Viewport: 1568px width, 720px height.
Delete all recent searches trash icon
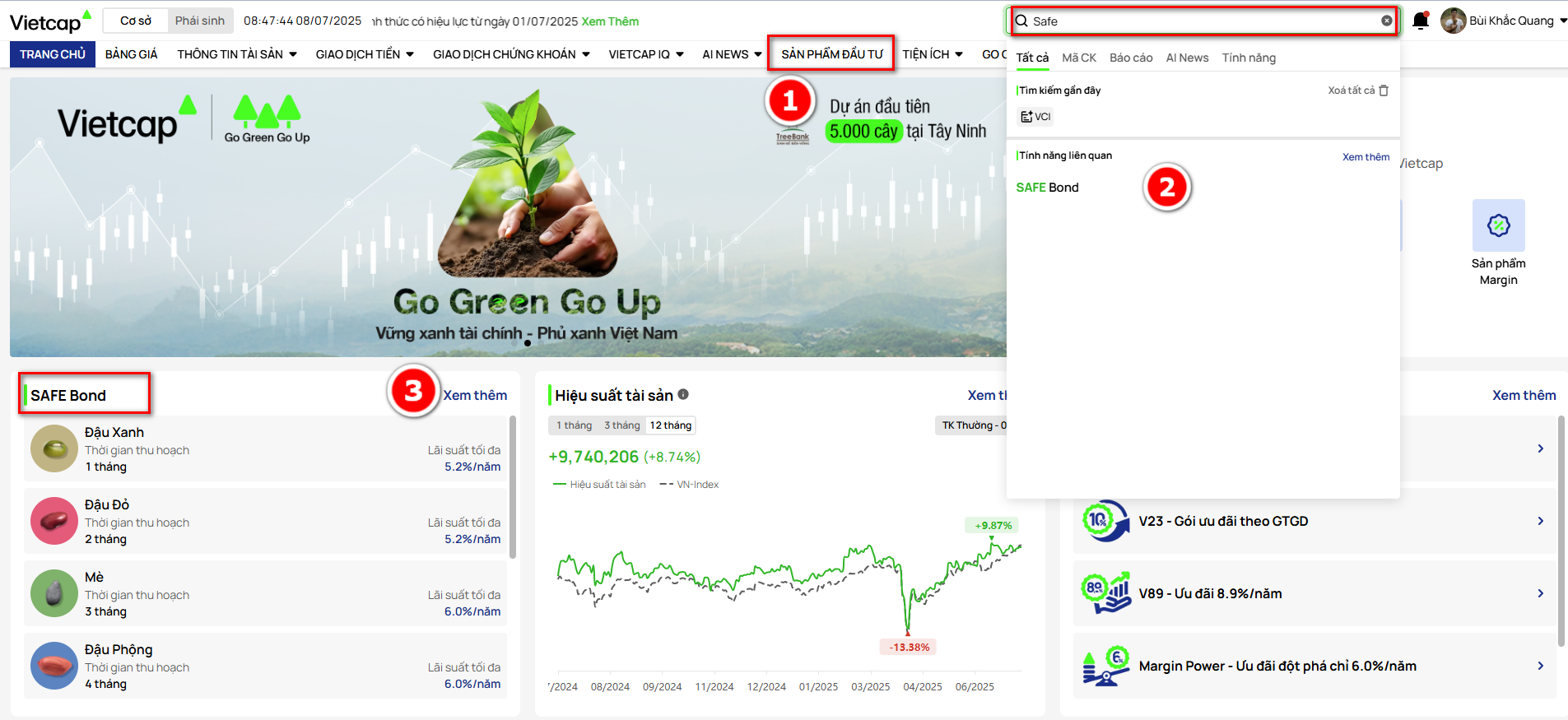[x=1384, y=91]
